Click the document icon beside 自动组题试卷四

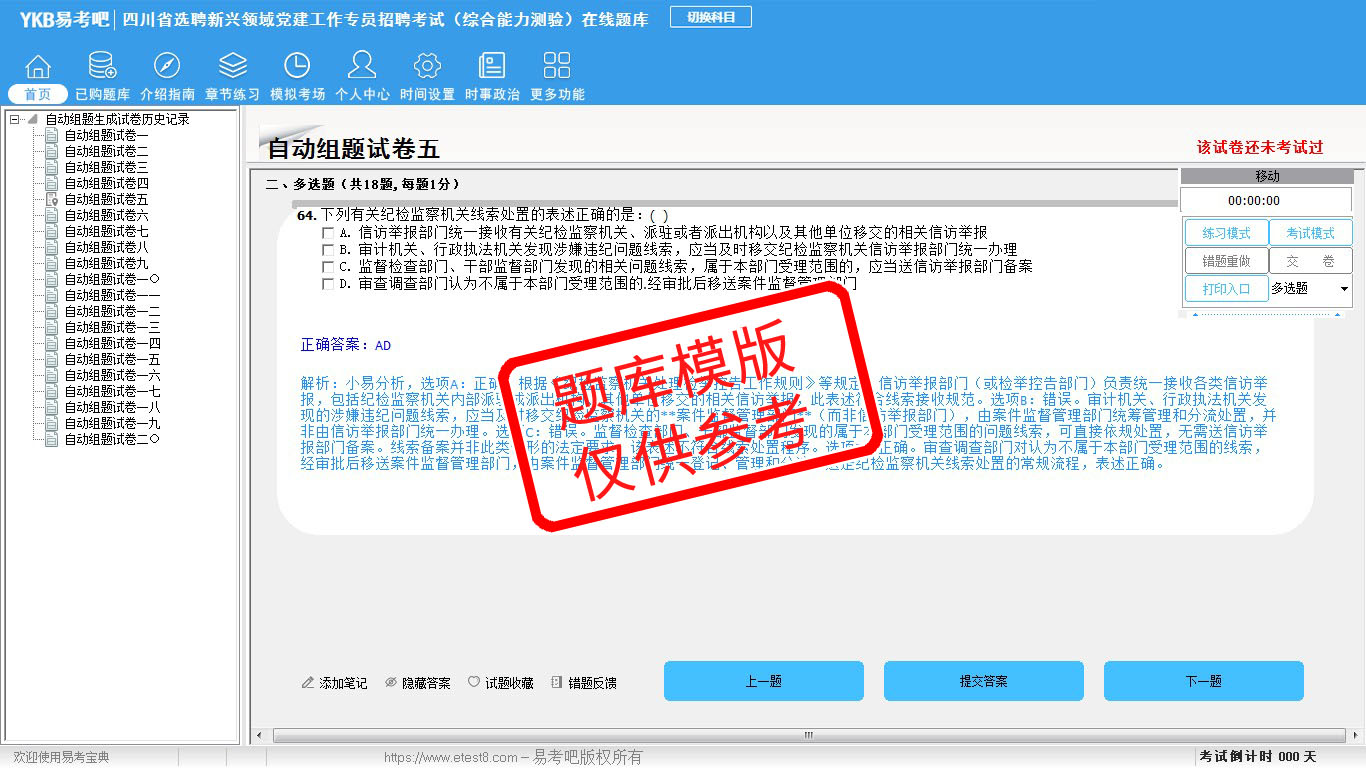tap(52, 183)
